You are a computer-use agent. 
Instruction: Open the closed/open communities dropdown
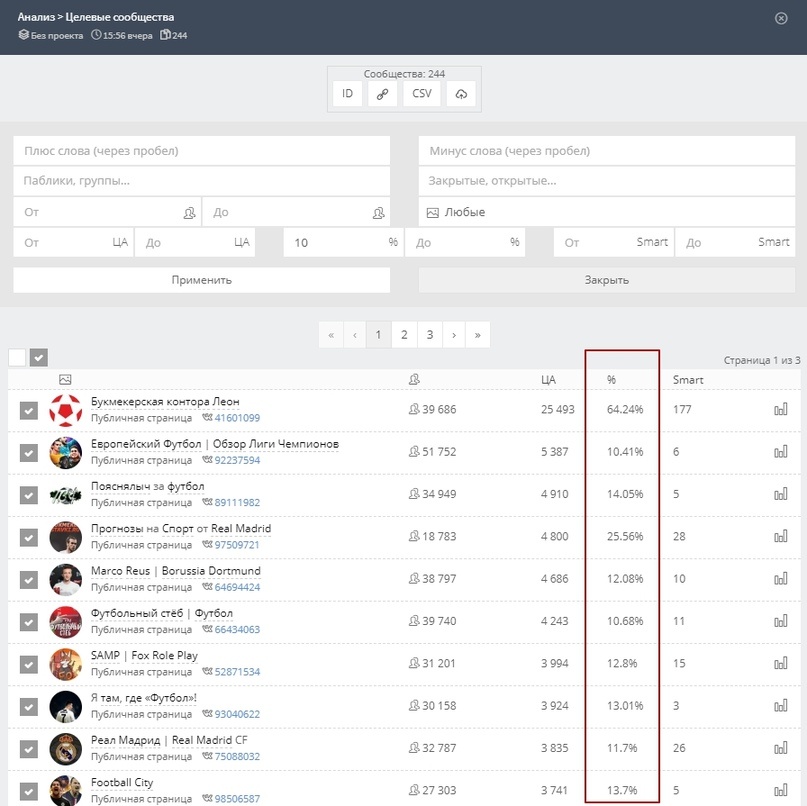pos(607,181)
